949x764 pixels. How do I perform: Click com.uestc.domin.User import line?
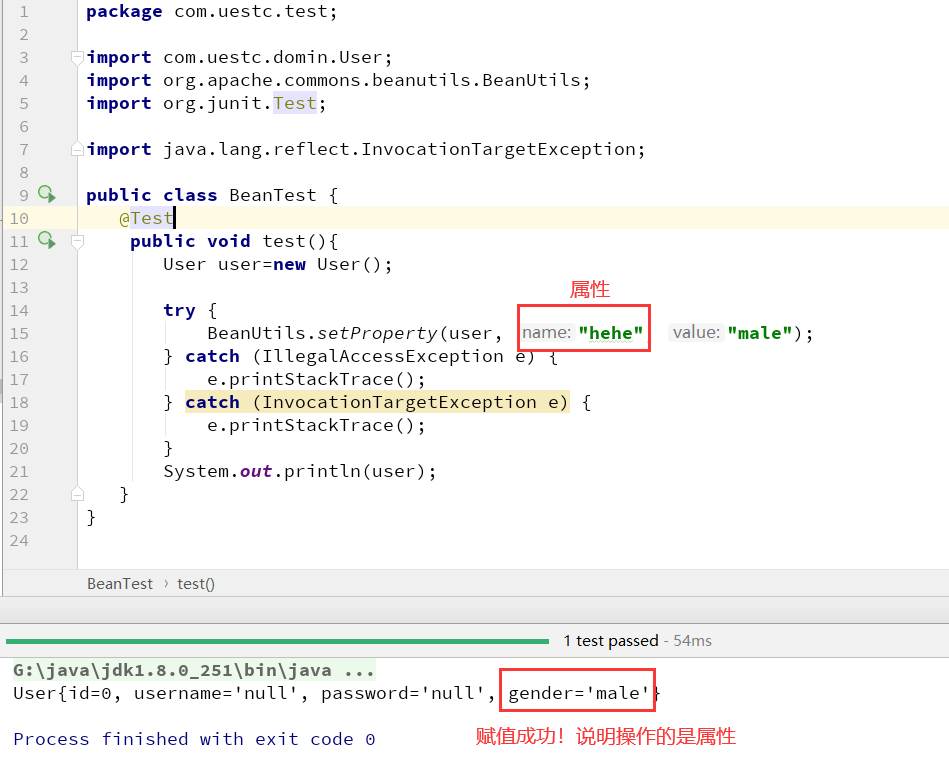(x=239, y=57)
